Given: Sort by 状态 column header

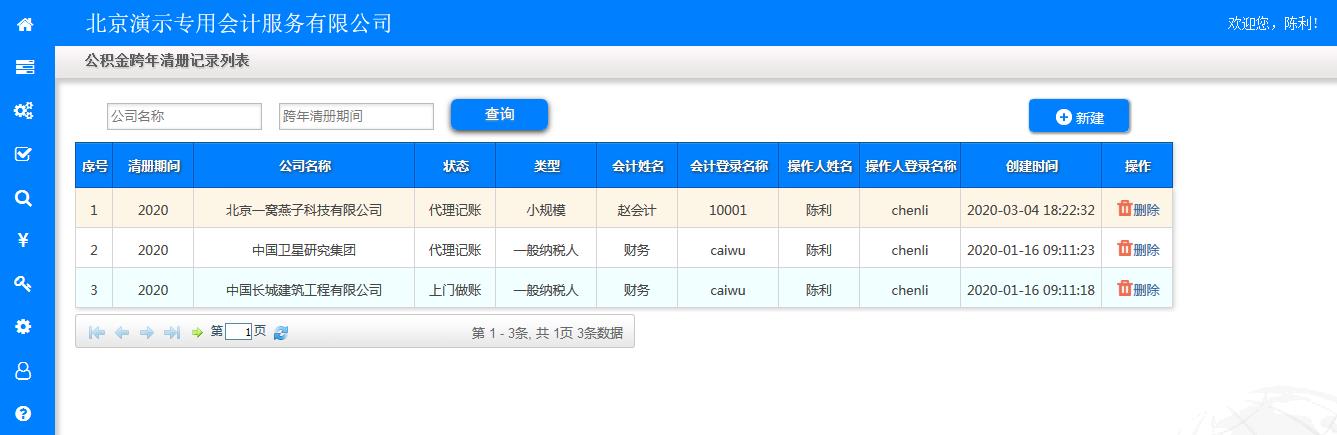Looking at the screenshot, I should (455, 166).
